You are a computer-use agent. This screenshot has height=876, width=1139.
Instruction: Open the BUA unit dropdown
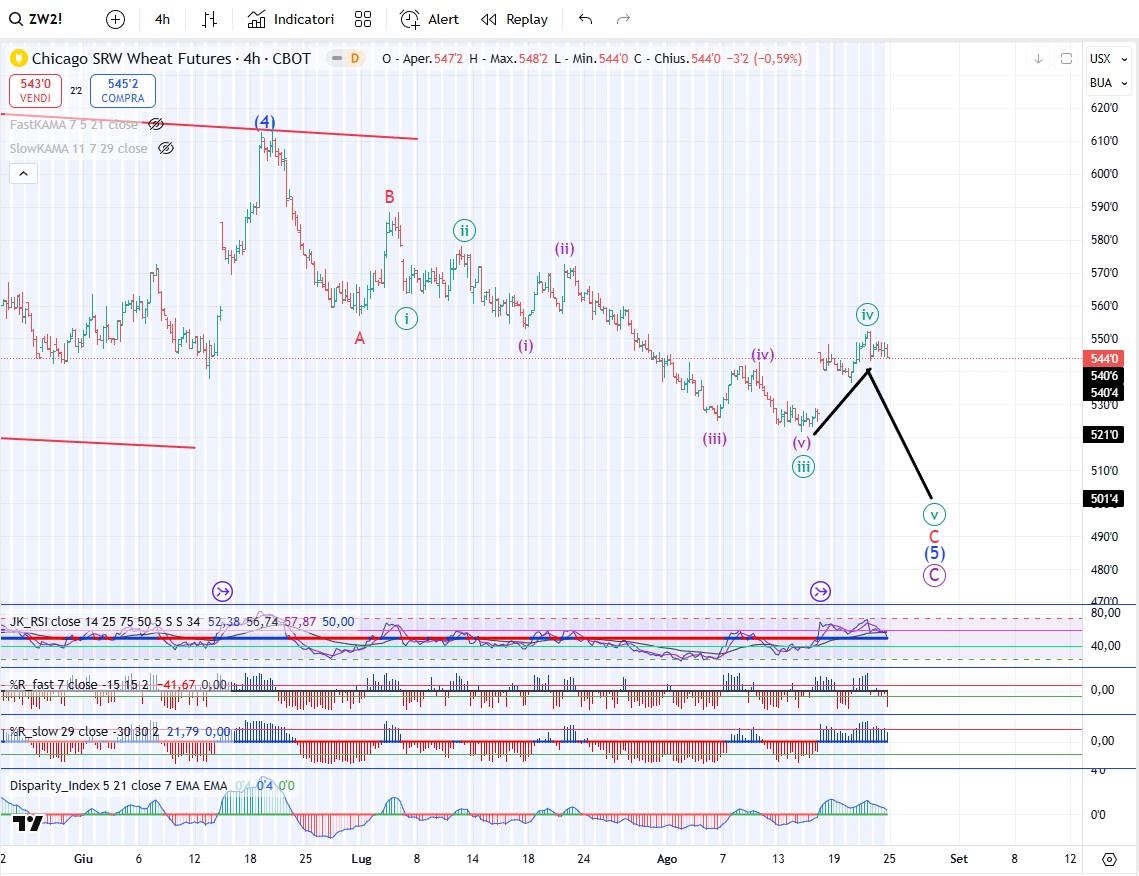(1101, 83)
